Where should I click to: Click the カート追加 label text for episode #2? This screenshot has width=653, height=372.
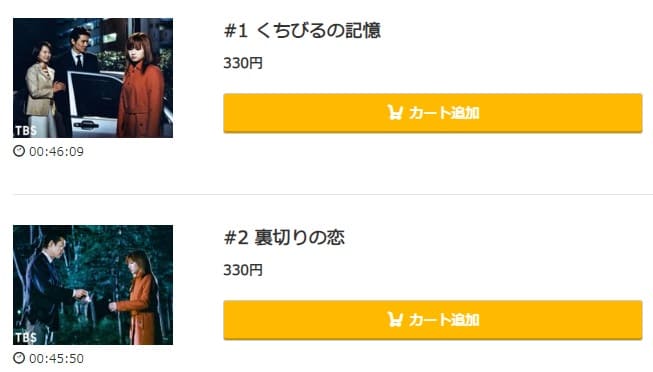[444, 320]
